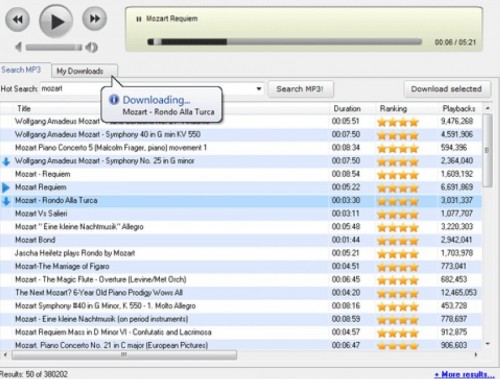Screen dimensions: 500x379
Task: Click the 00:01:44 duration cell
Action: [346, 240]
